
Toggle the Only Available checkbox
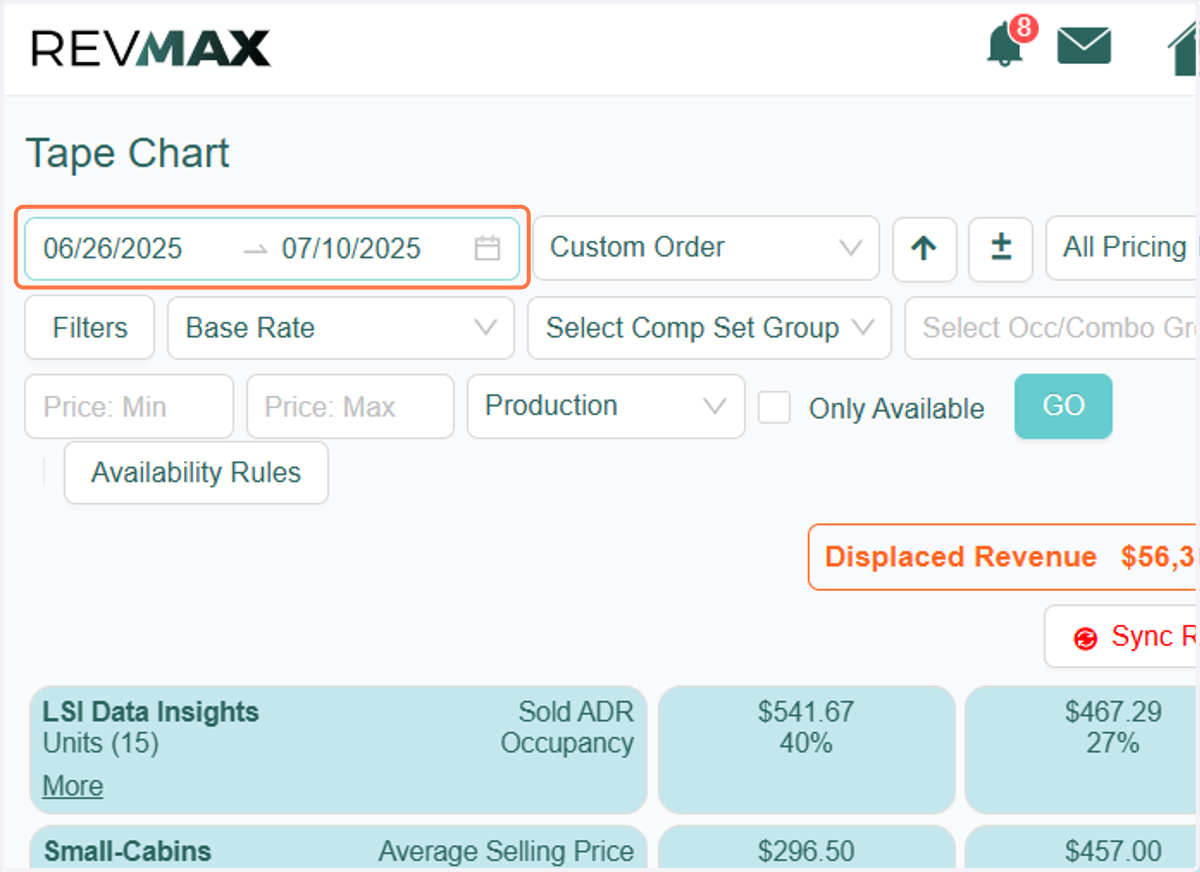[x=774, y=408]
